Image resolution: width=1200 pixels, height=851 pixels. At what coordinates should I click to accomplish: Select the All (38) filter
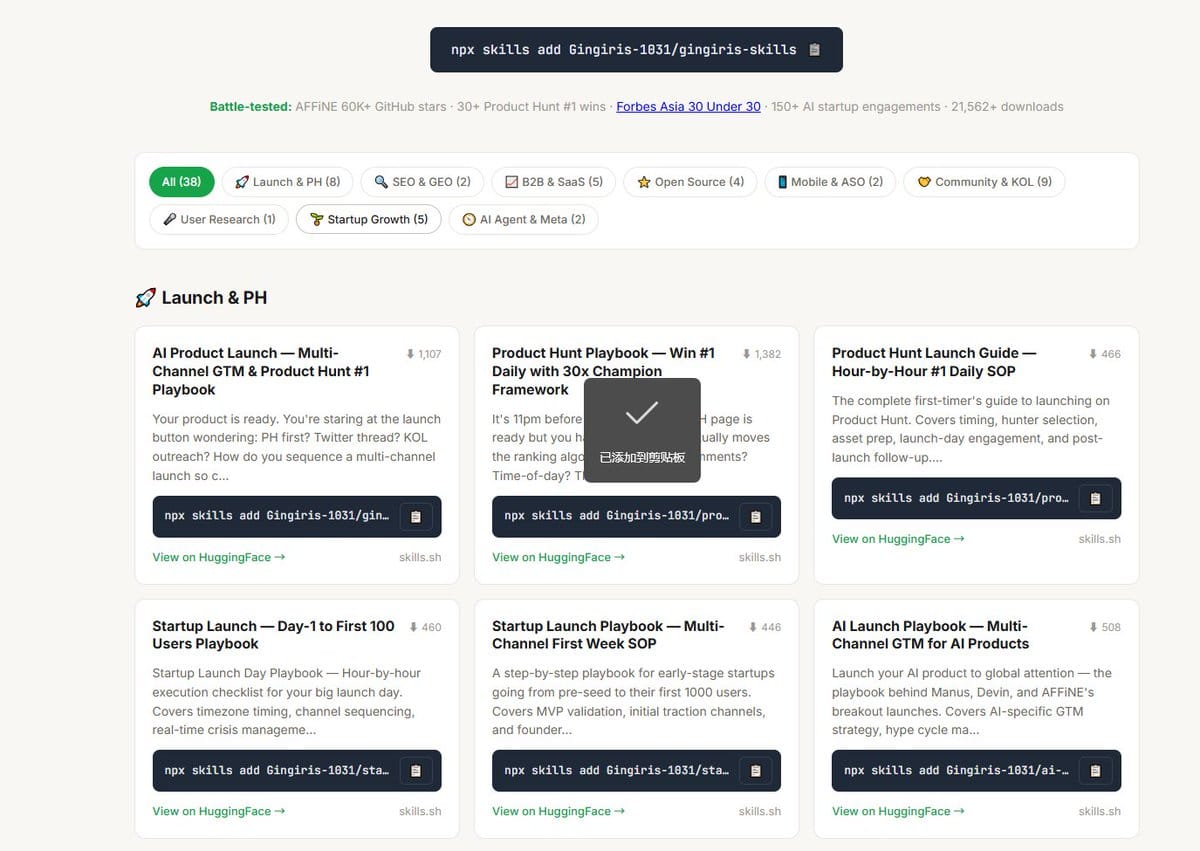pos(182,182)
